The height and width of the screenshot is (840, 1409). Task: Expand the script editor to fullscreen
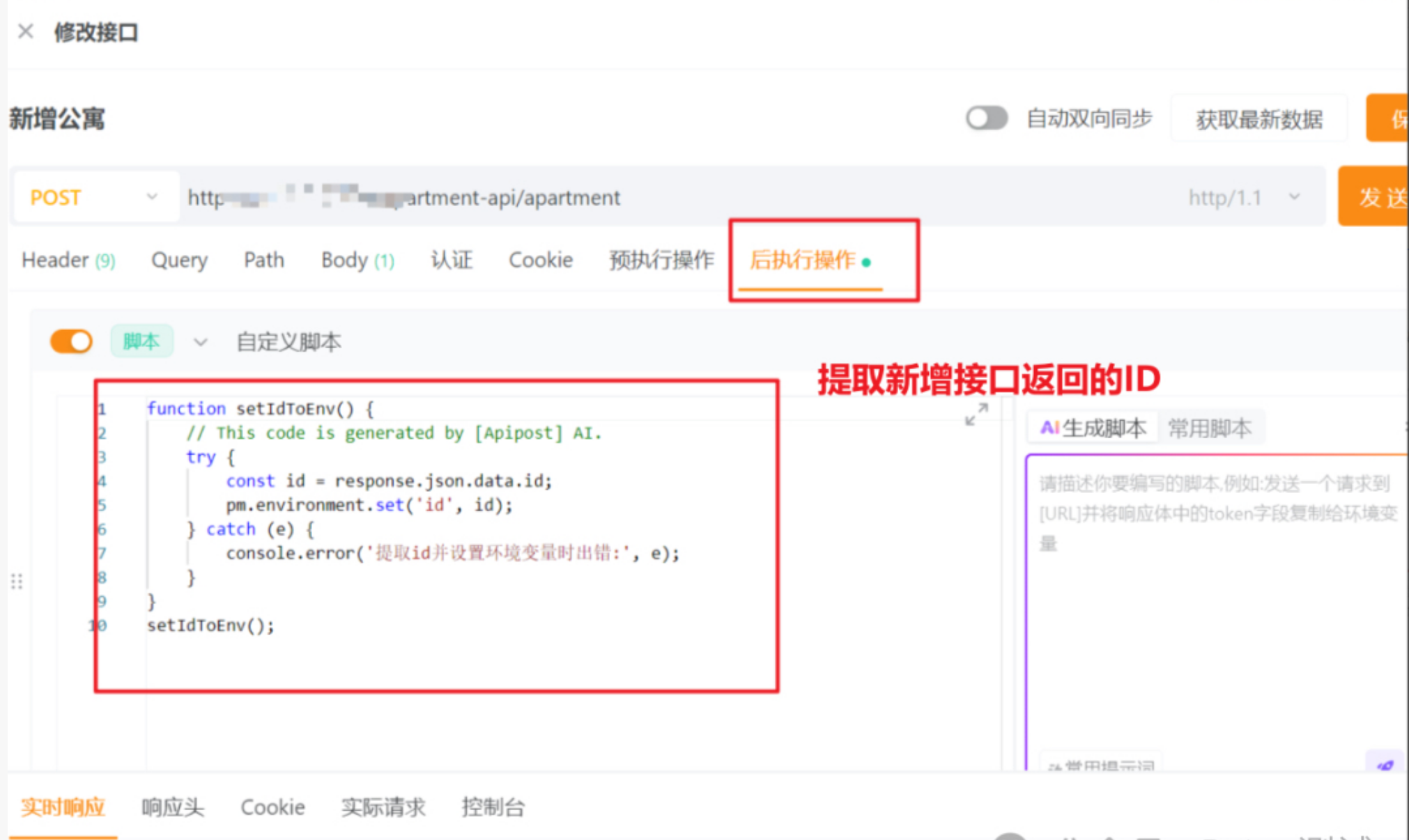tap(976, 414)
